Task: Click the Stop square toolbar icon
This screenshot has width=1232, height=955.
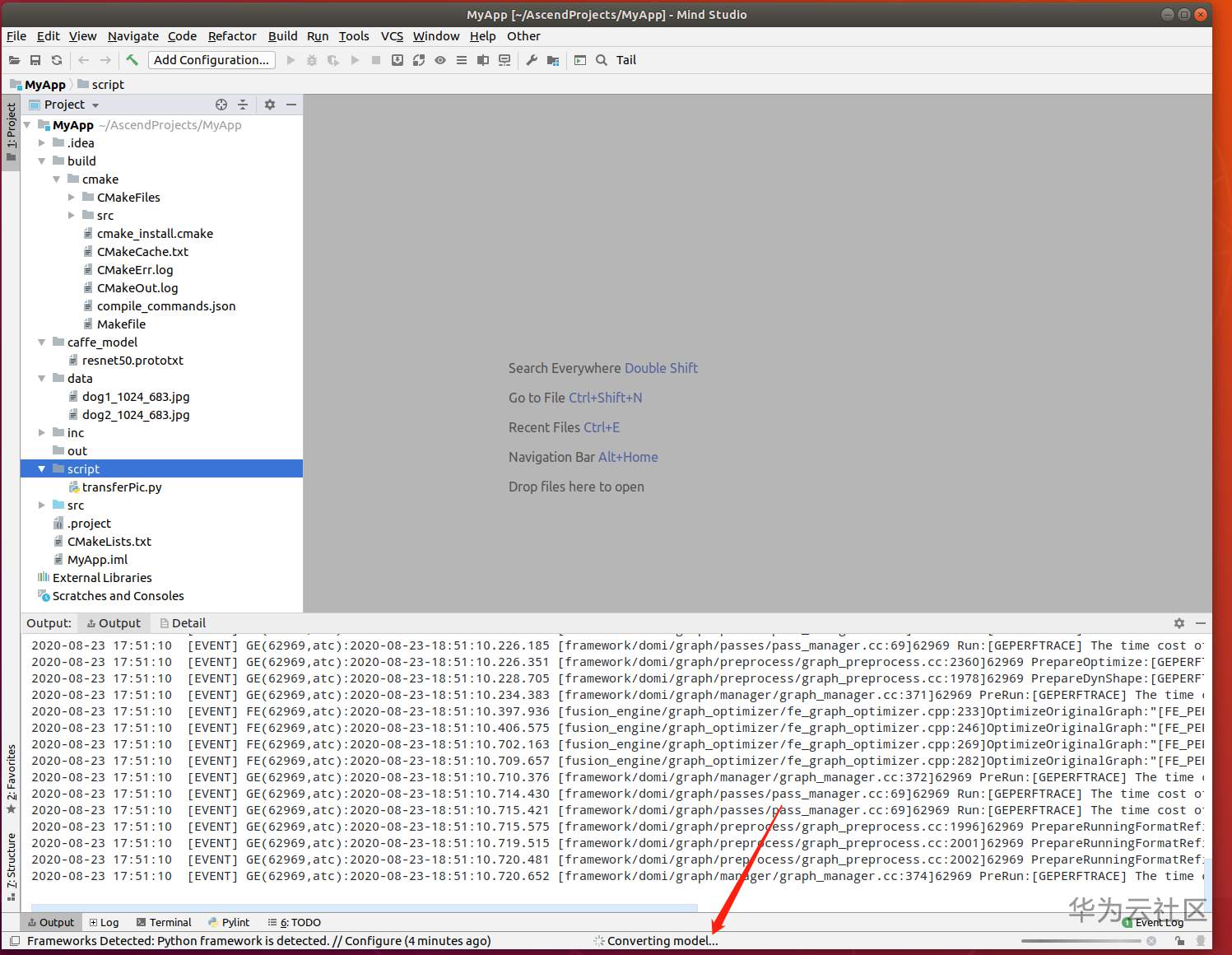Action: pos(376,60)
